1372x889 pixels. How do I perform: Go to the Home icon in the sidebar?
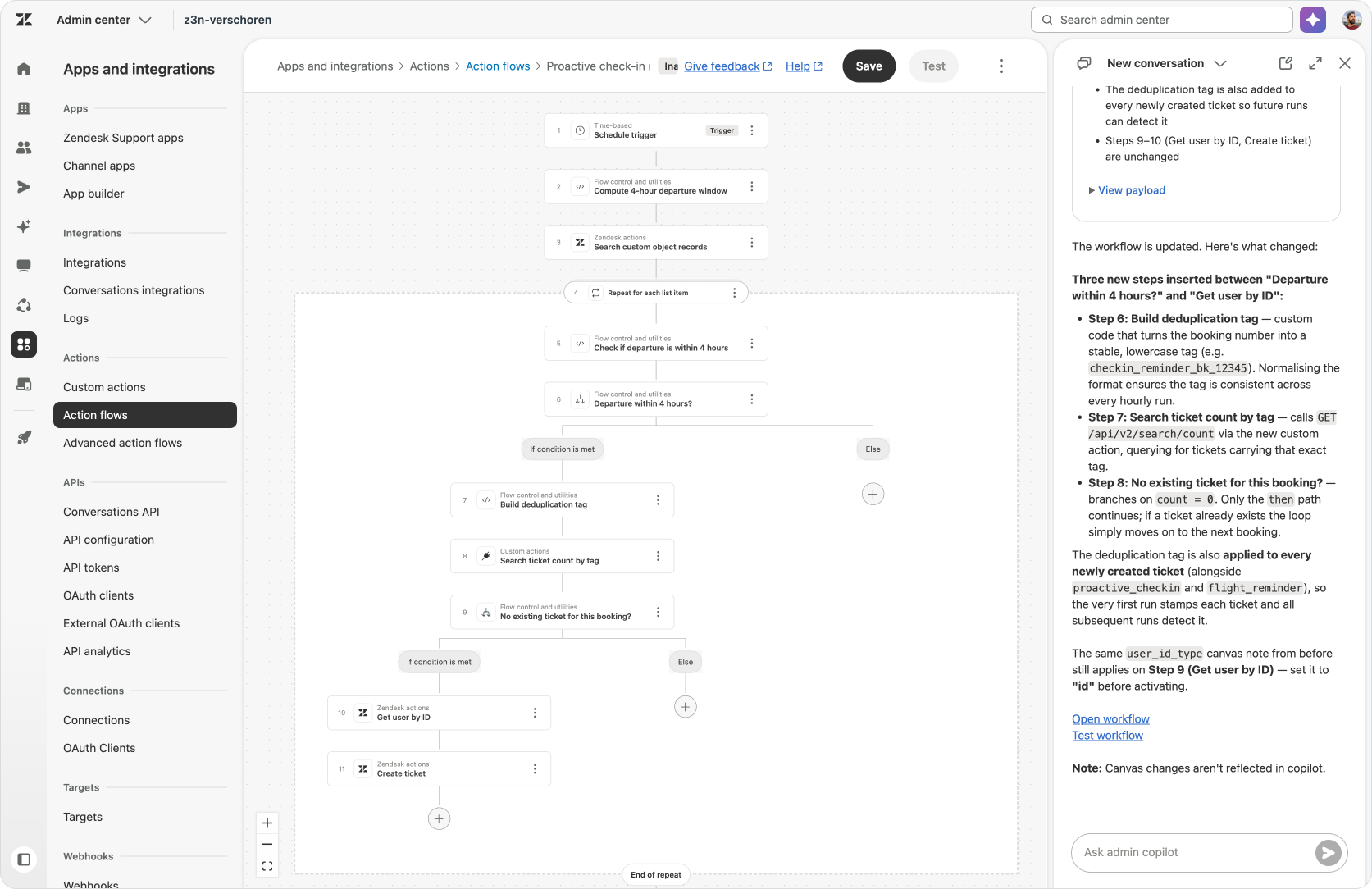tap(24, 69)
